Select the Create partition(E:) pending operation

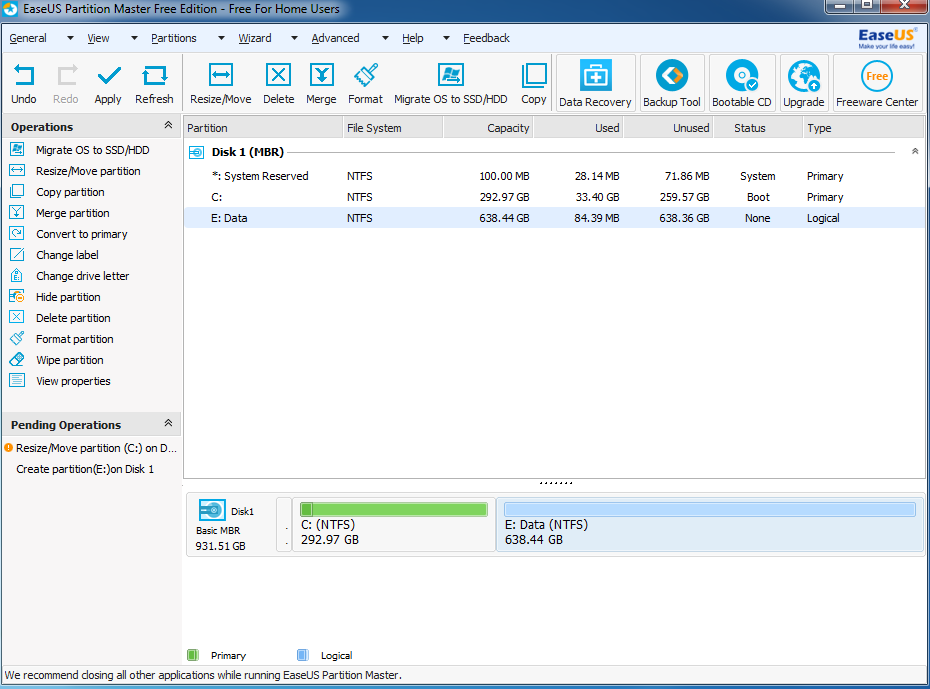coord(85,469)
